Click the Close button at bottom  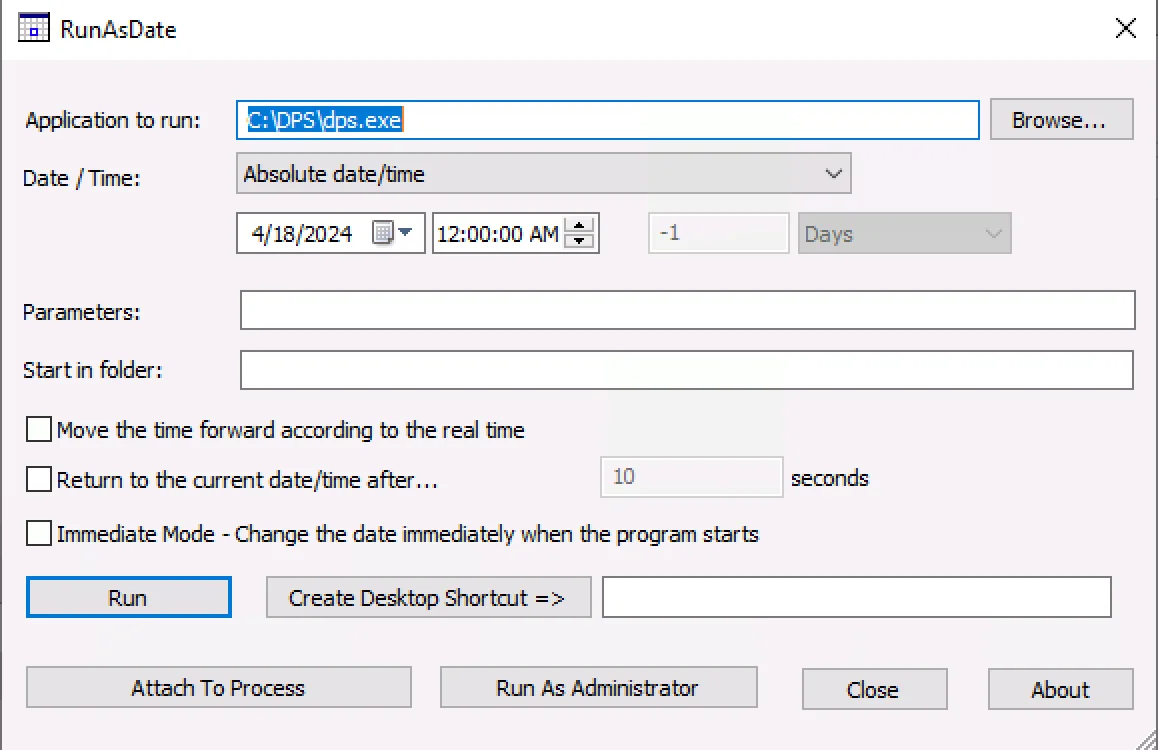(x=874, y=689)
